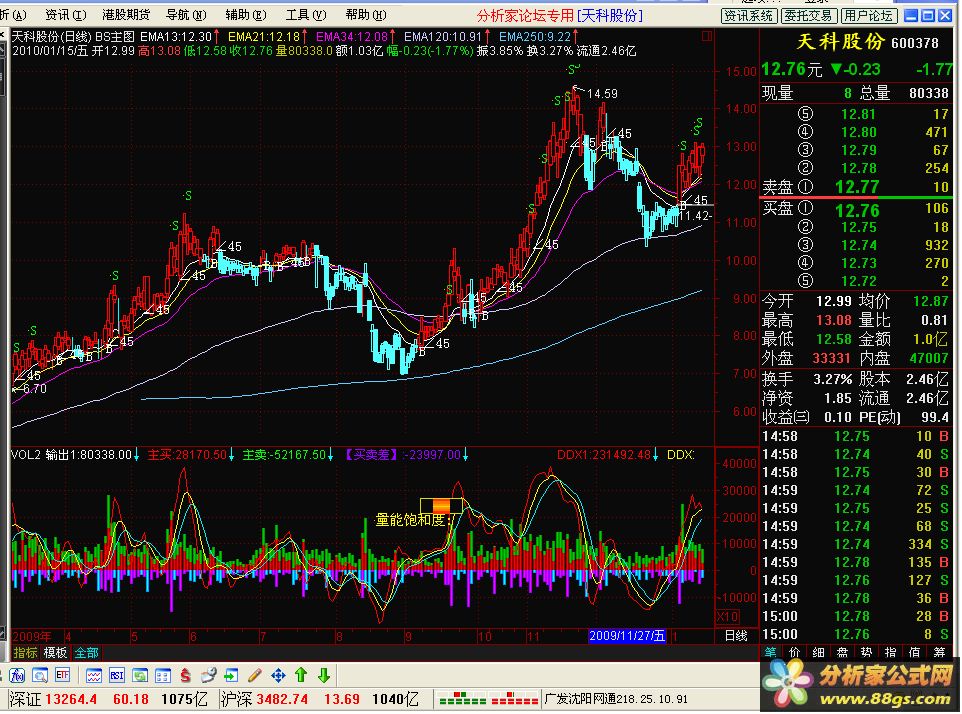Screen dimensions: 962x714
Task: Switch to the 模板 tab
Action: coord(55,652)
